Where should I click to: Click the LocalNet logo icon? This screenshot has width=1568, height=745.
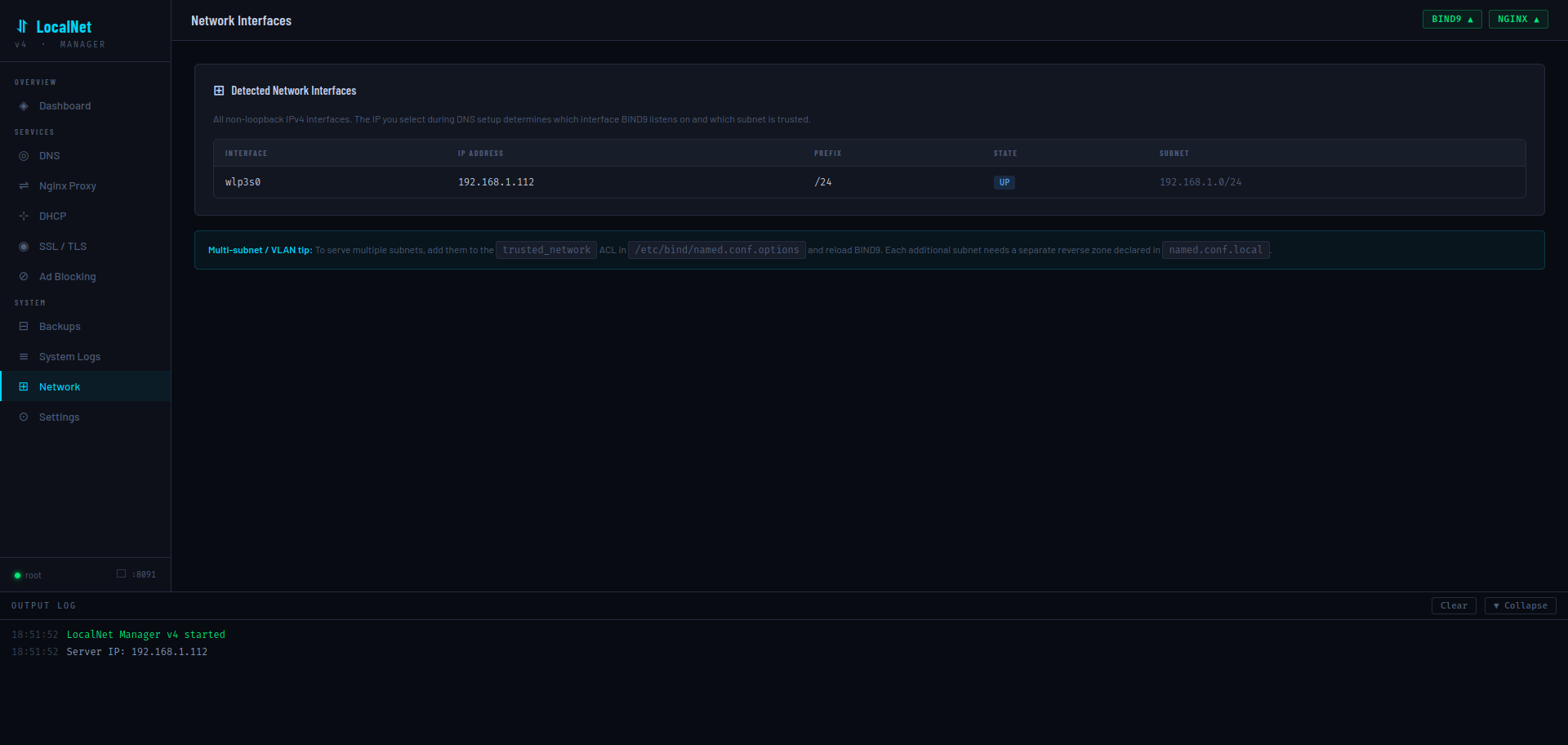[x=22, y=27]
